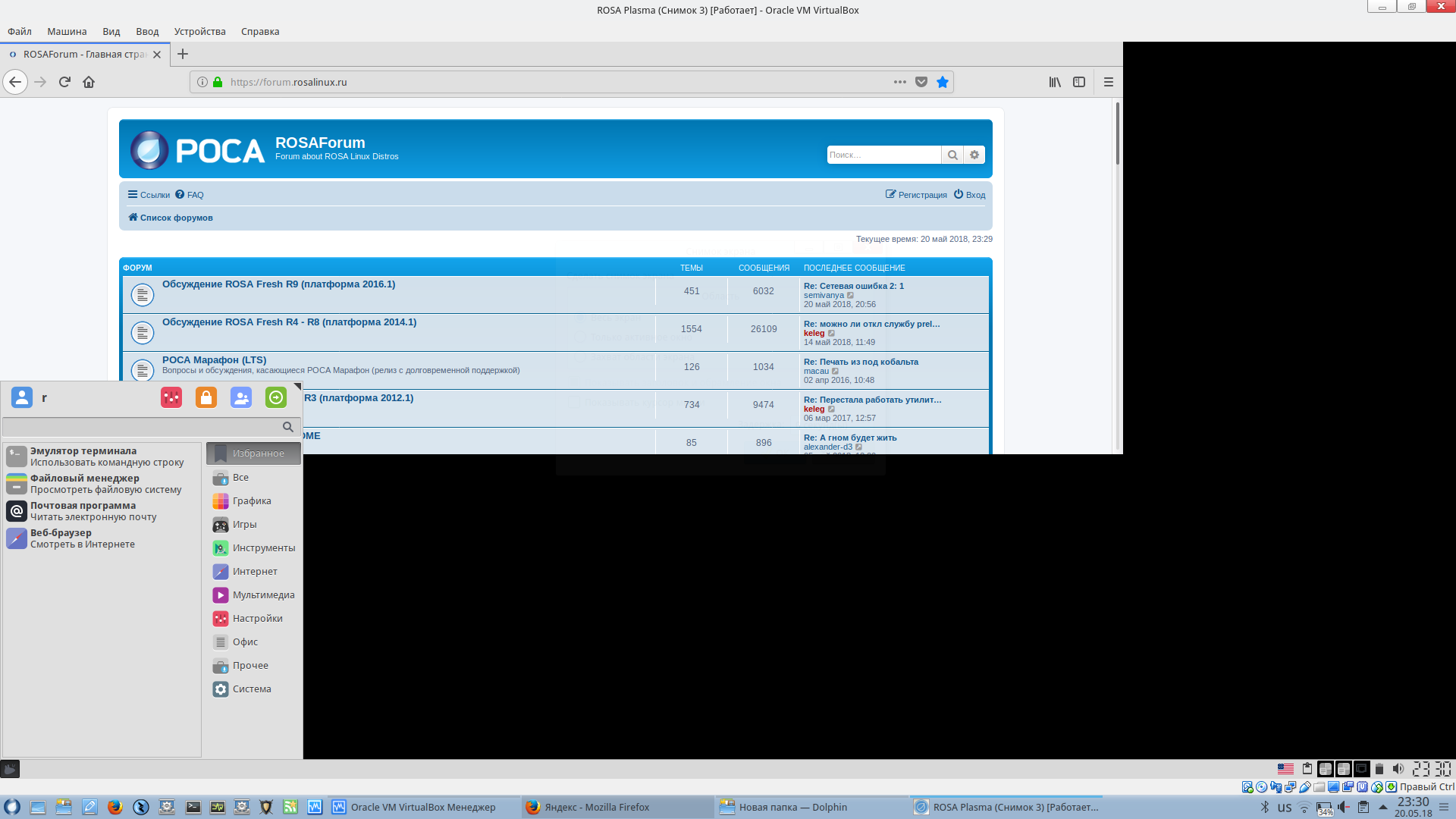Viewport: 1456px width, 819px height.
Task: Click the green logout icon in launcher
Action: coord(276,397)
